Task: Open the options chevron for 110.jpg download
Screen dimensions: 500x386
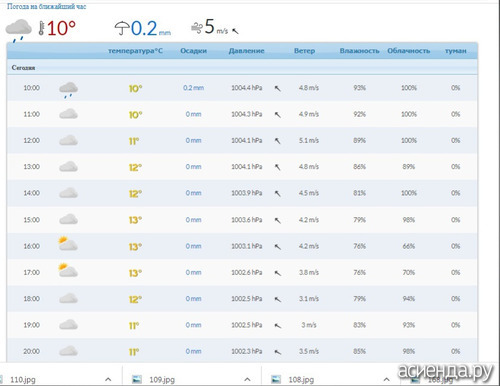Action: (108, 379)
